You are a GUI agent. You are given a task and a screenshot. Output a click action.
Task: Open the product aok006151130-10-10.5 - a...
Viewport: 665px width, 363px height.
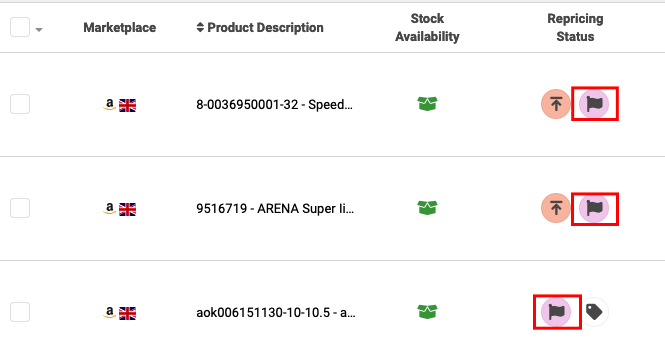pyautogui.click(x=276, y=313)
